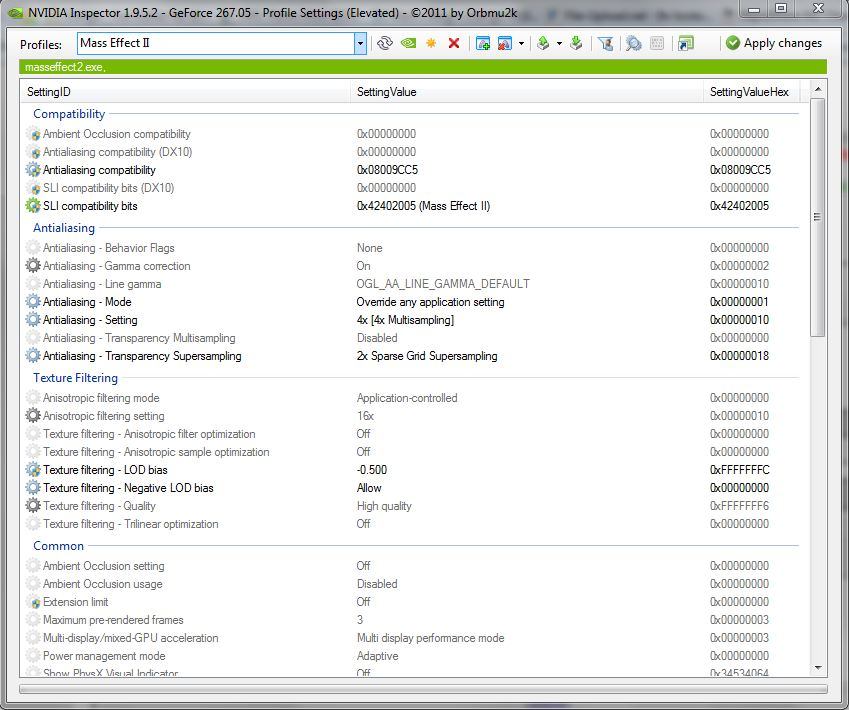Select the -0.500 LOD bias value
The height and width of the screenshot is (710, 849).
point(371,470)
